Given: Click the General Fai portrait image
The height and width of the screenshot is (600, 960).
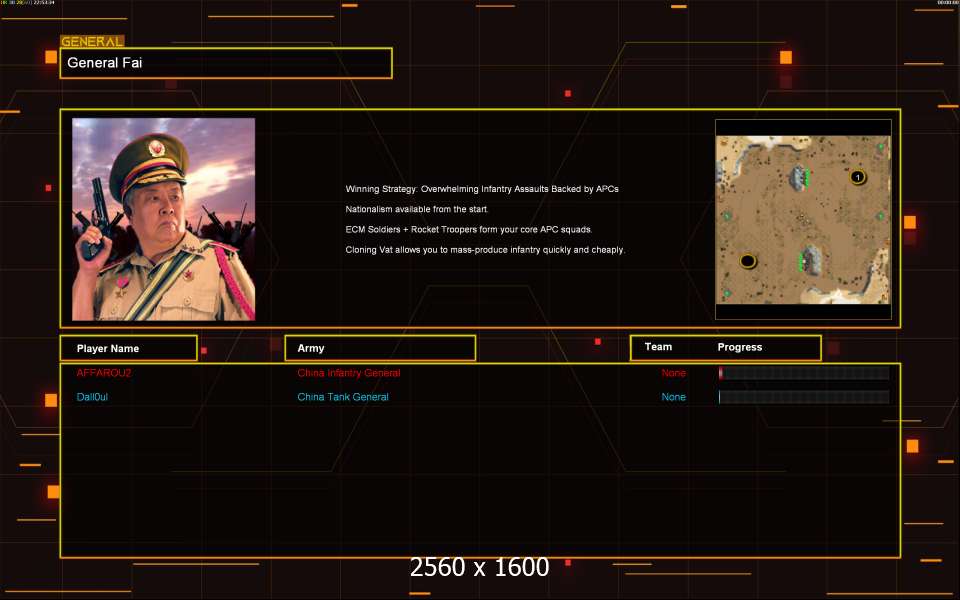Looking at the screenshot, I should (163, 219).
